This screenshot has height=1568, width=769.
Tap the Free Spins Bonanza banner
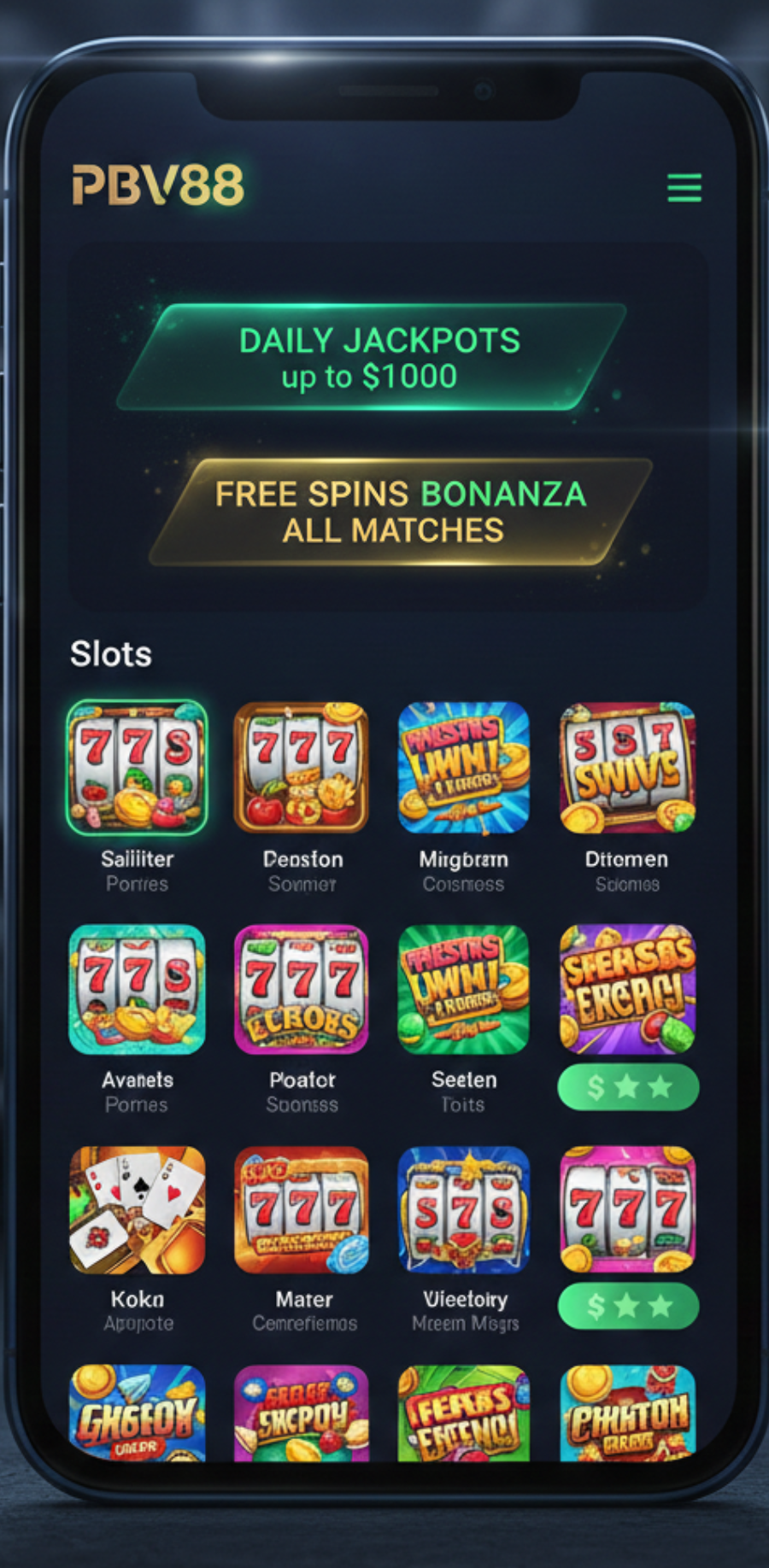point(400,512)
